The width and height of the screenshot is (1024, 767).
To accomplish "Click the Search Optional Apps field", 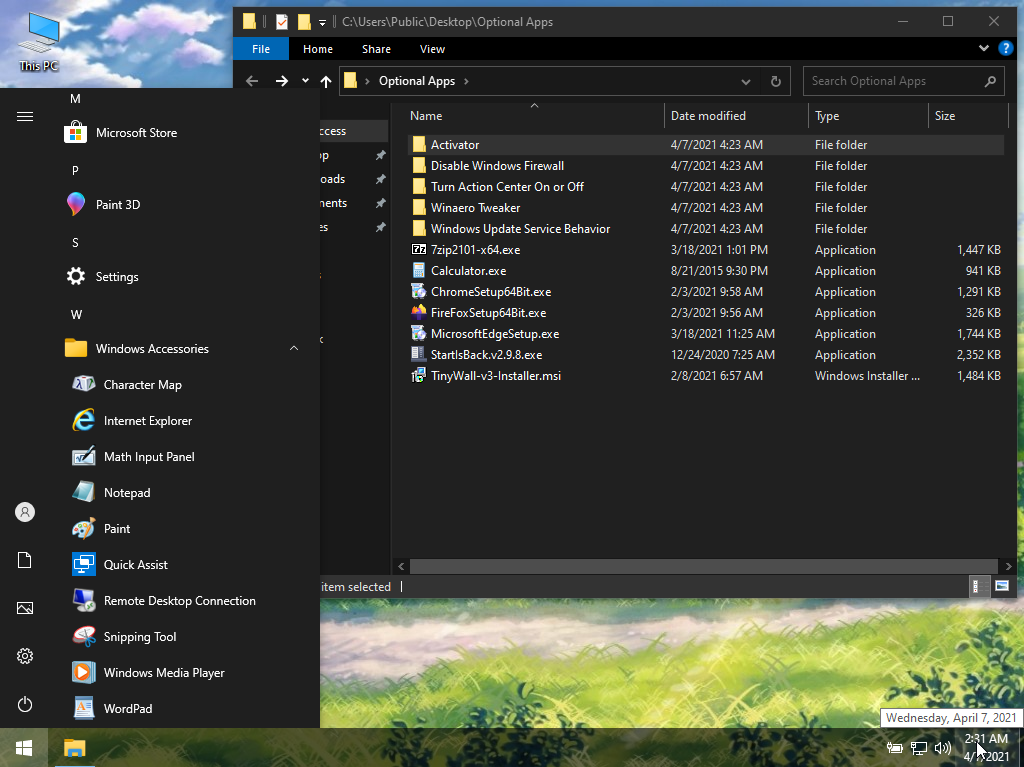I will coord(903,81).
